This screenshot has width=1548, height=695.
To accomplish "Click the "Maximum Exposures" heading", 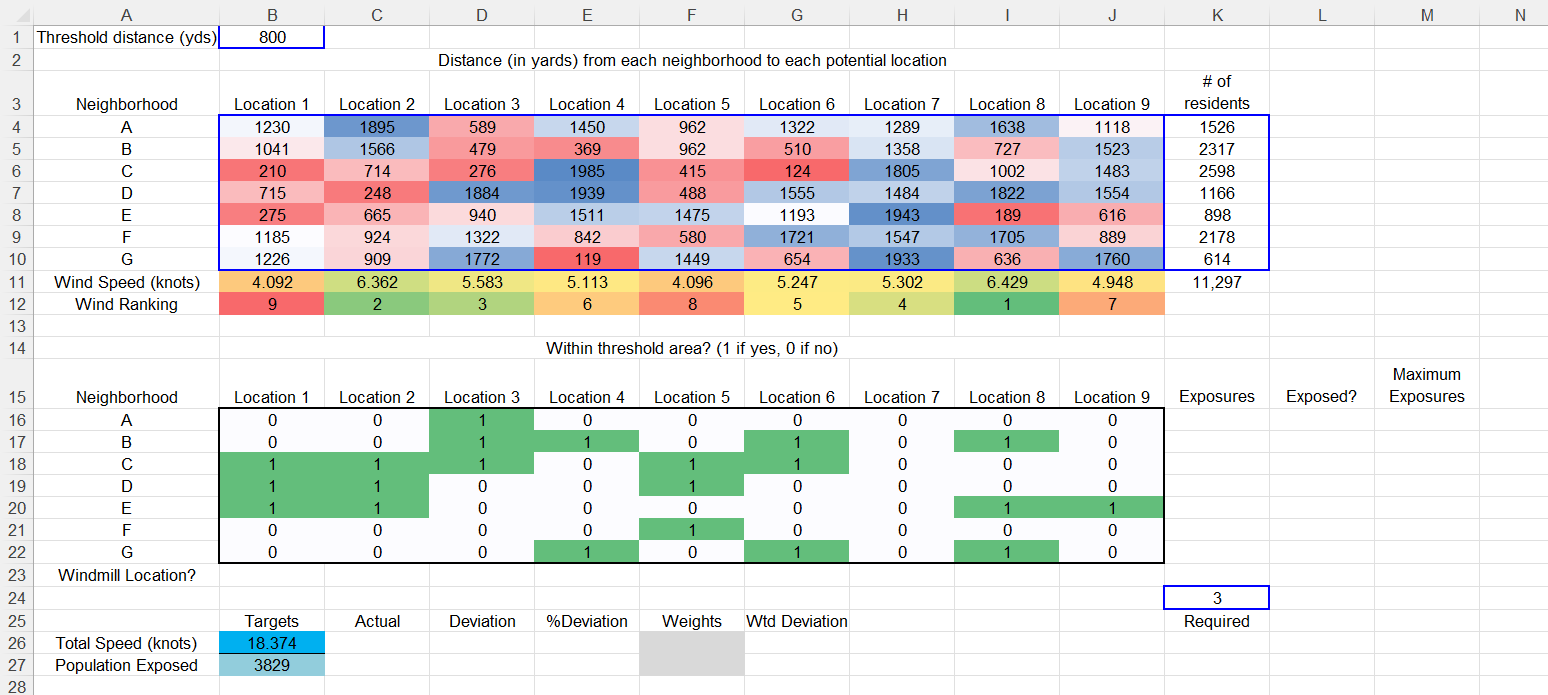I will click(x=1427, y=386).
